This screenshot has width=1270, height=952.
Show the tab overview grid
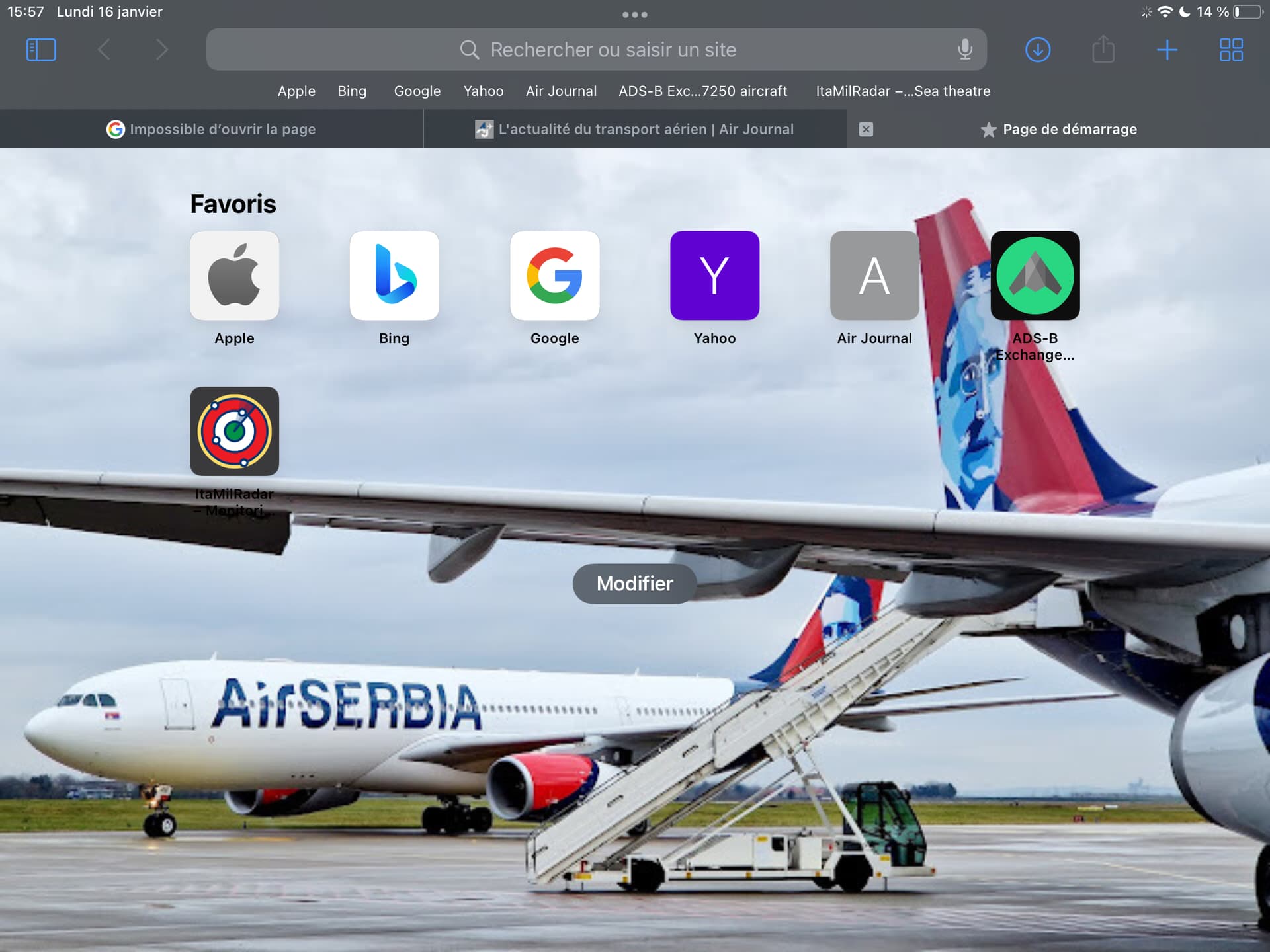coord(1231,50)
